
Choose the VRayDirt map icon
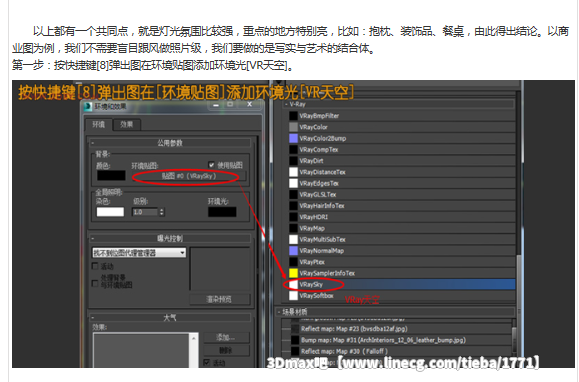coord(293,161)
